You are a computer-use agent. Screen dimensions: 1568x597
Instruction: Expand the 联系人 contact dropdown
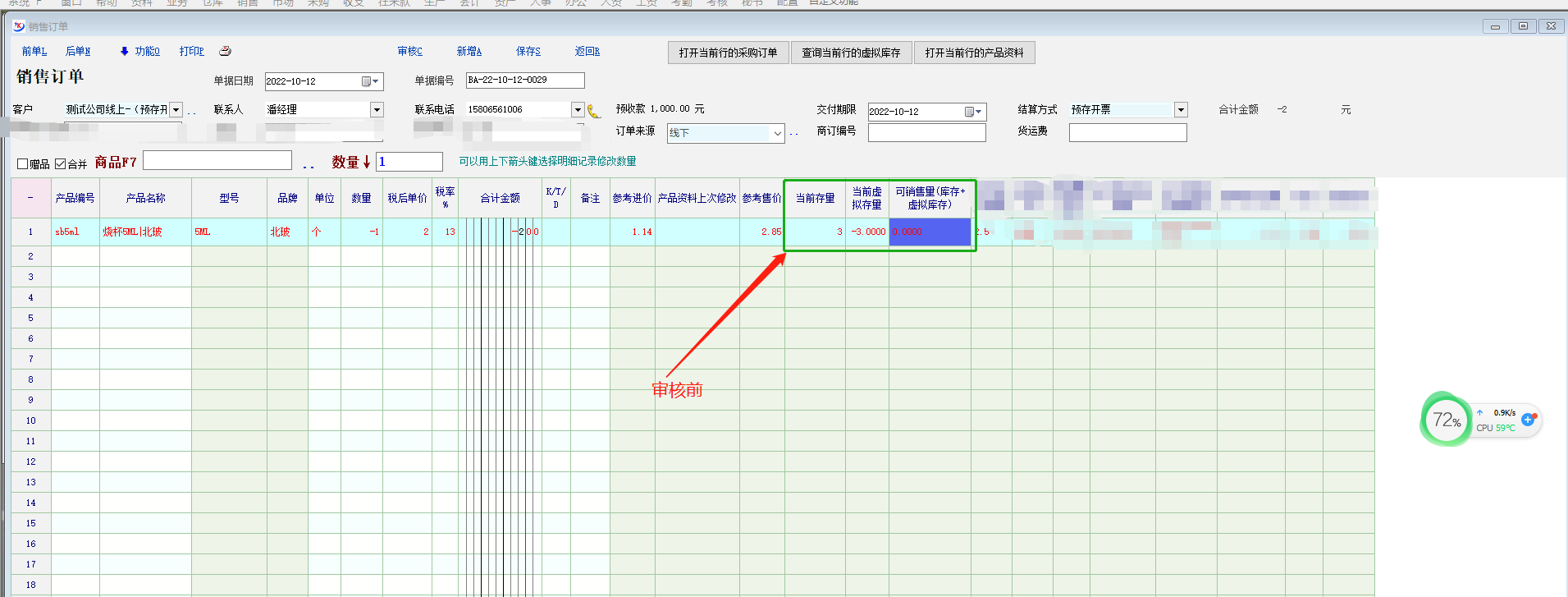(x=377, y=110)
